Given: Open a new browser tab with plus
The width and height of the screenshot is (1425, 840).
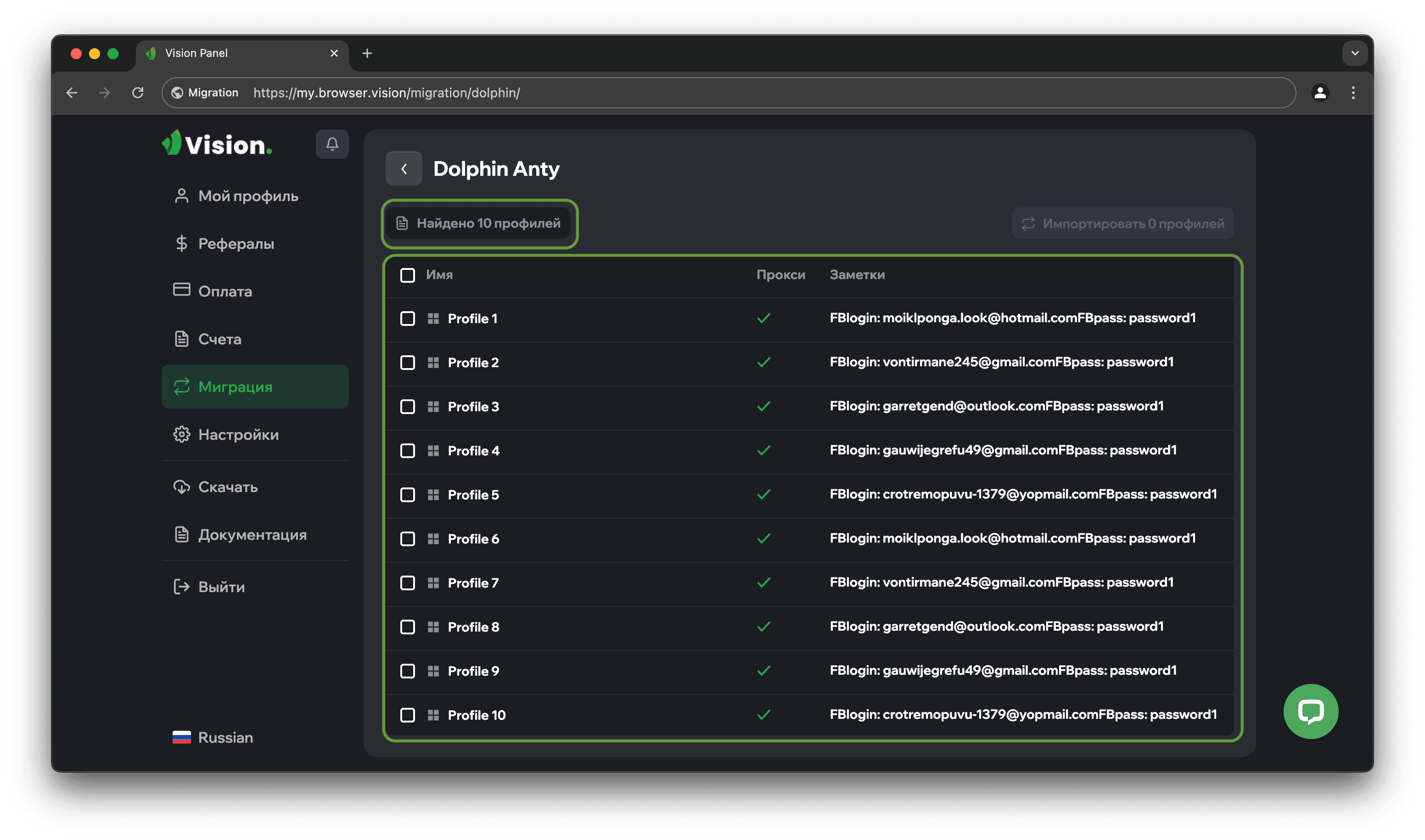Looking at the screenshot, I should 367,53.
